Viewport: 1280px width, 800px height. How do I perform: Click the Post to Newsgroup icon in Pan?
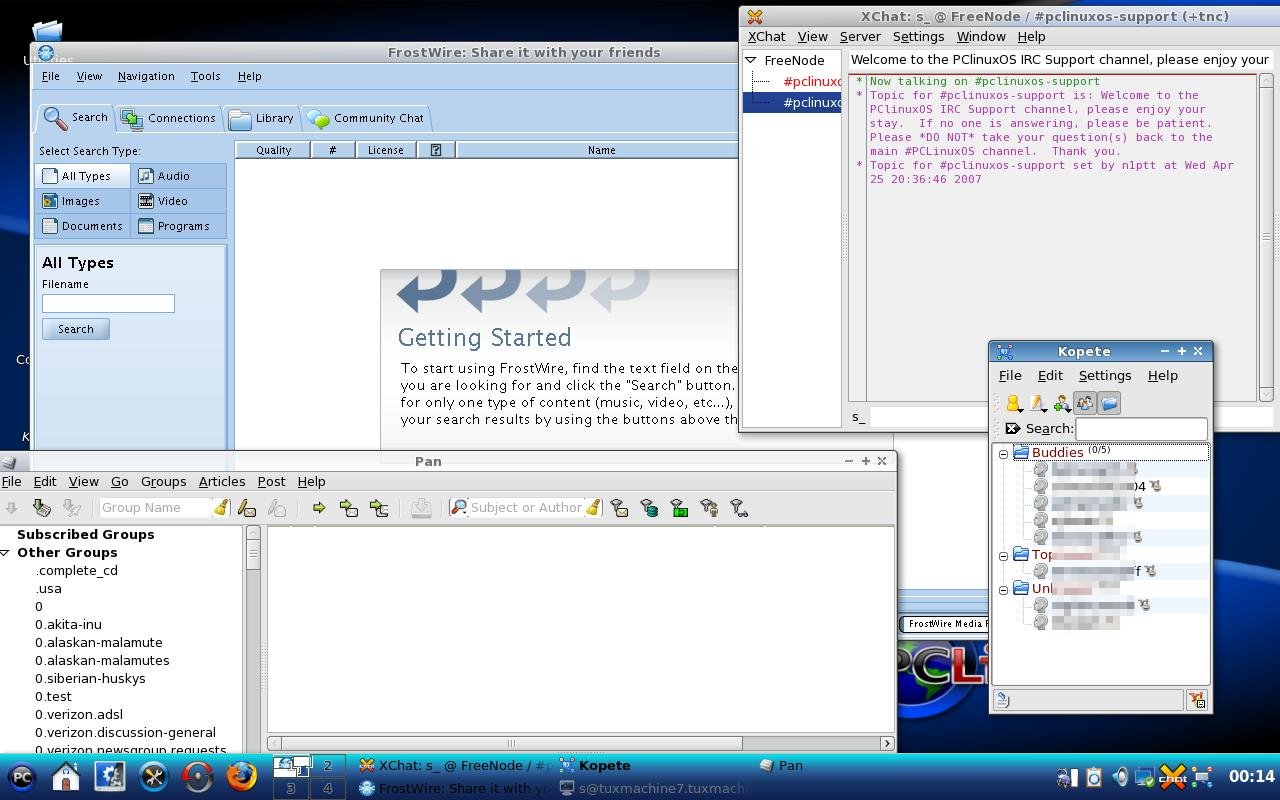pyautogui.click(x=247, y=508)
